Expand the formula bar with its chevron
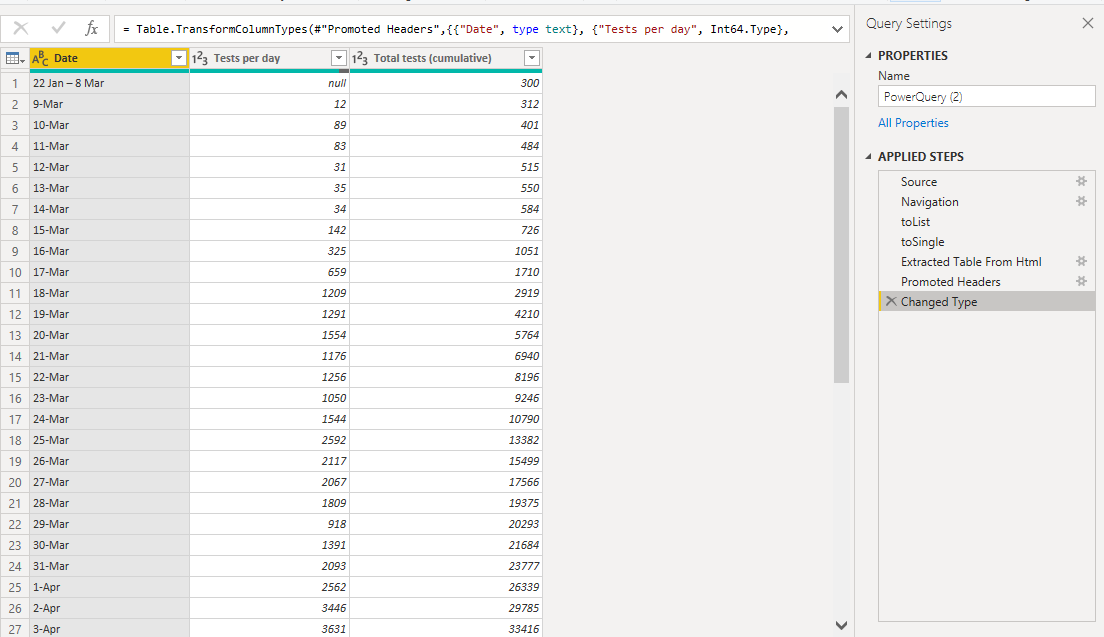 click(837, 29)
